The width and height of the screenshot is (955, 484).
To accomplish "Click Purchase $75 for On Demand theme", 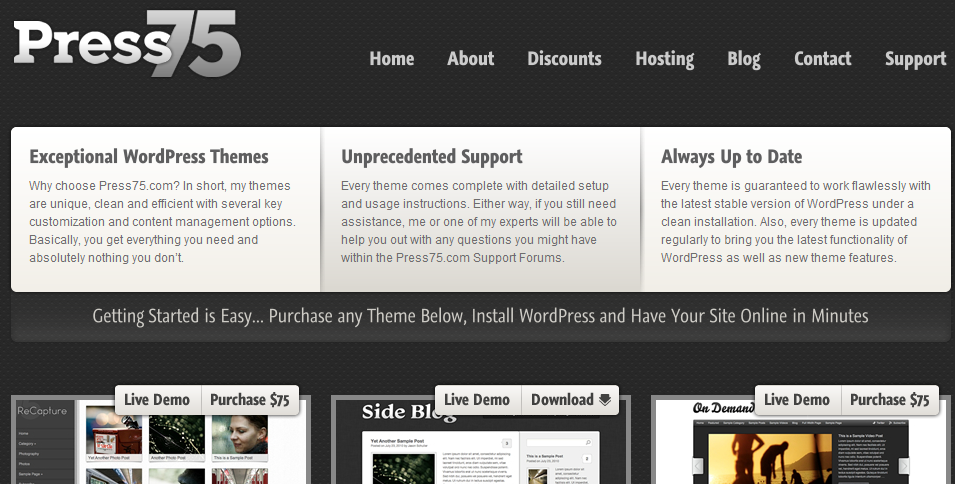I will (x=890, y=400).
